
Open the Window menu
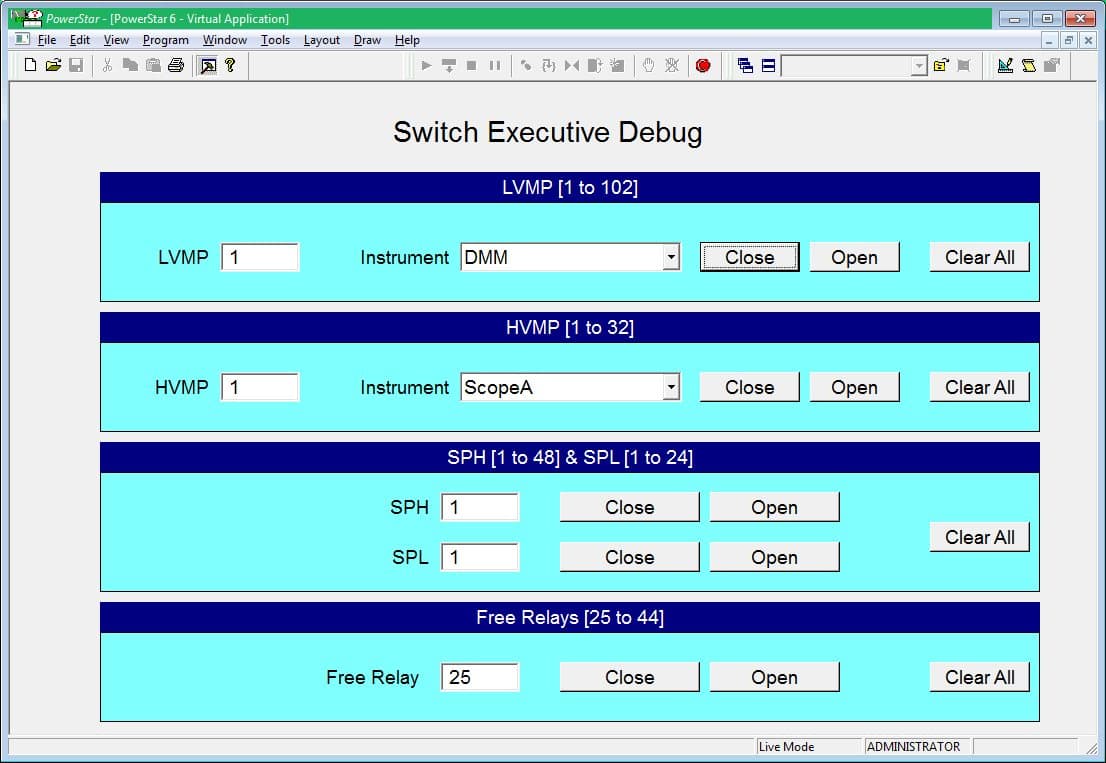[x=225, y=39]
